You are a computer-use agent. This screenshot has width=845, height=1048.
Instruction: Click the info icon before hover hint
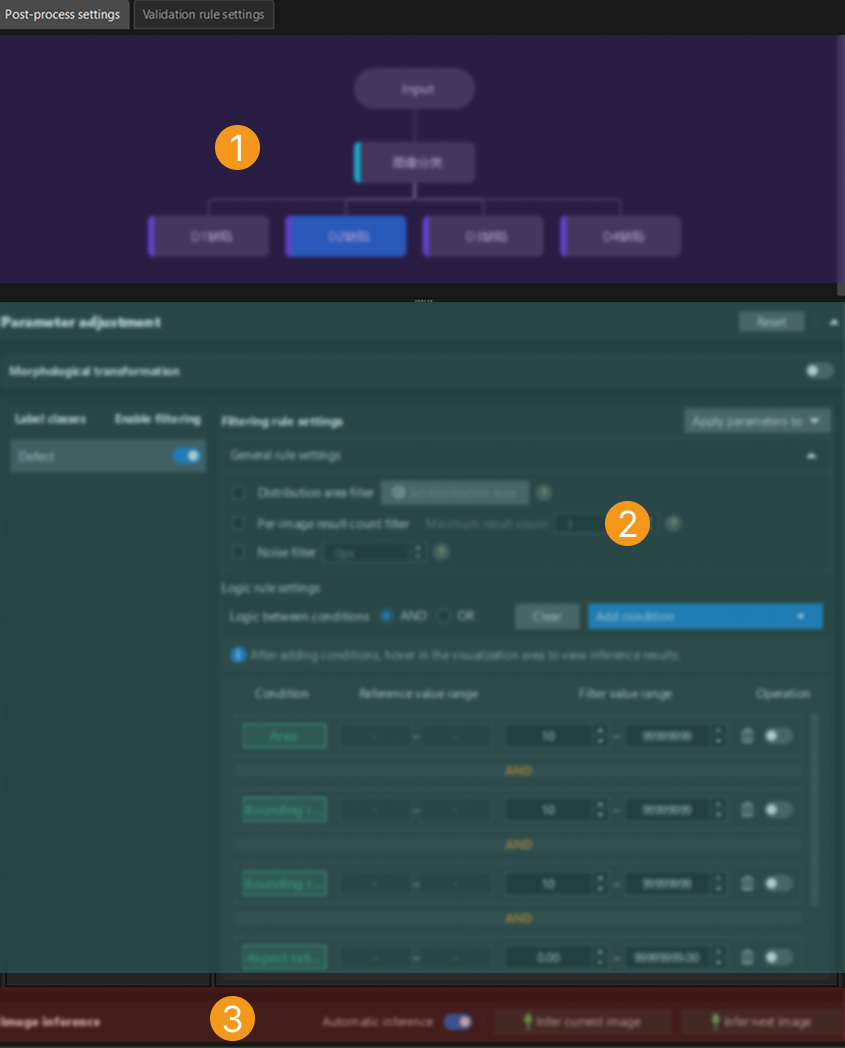click(238, 654)
